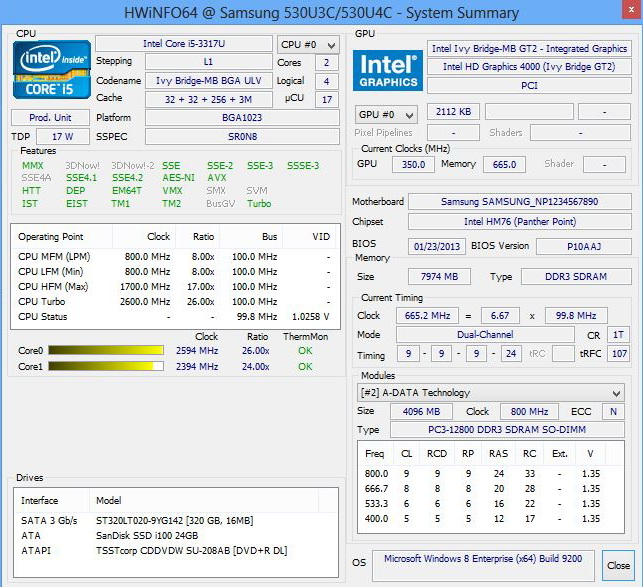Click the Intel Ivy Bridge-MB GT2 field

(529, 48)
